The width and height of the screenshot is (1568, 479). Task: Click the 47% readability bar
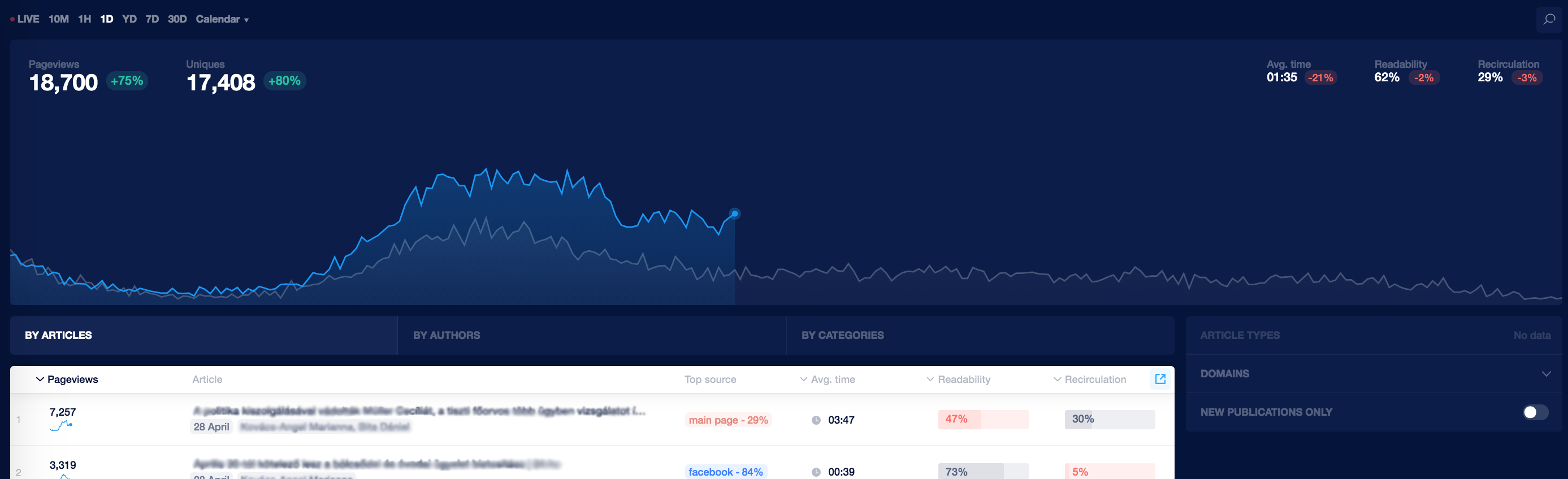[983, 419]
